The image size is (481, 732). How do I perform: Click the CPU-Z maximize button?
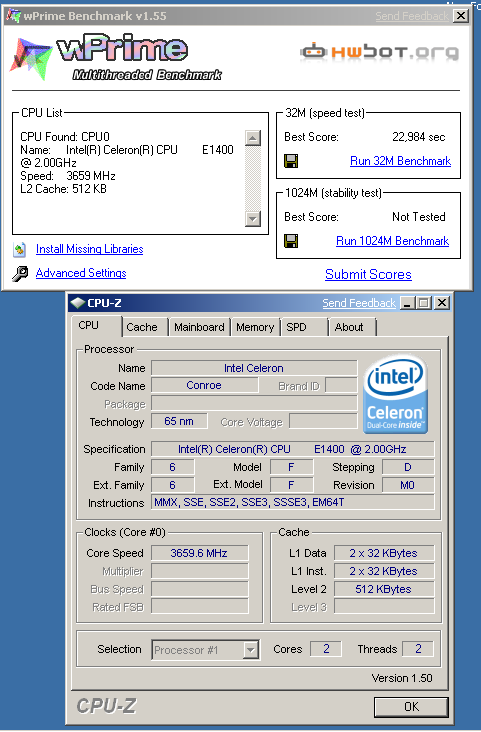click(x=424, y=303)
